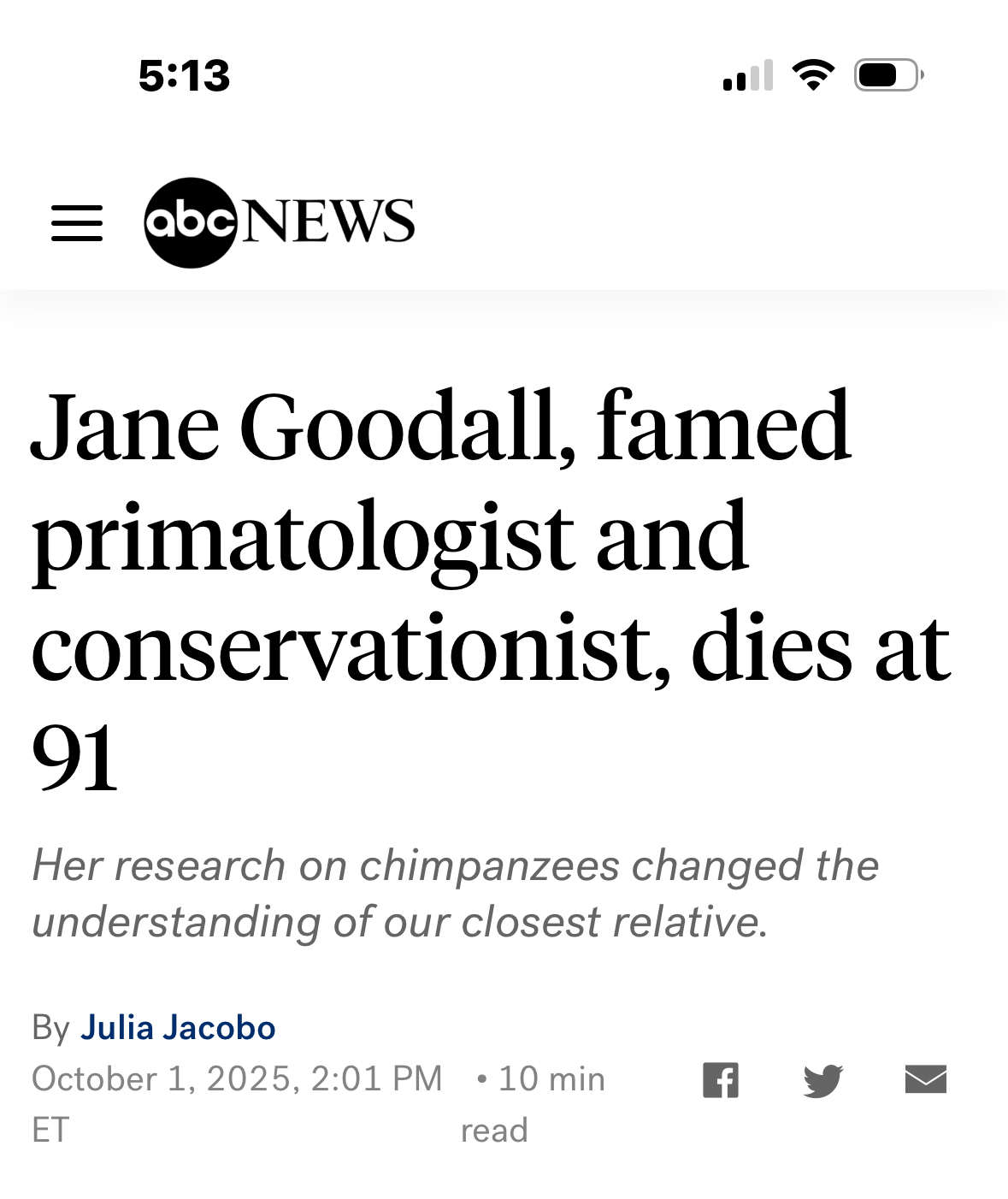Tap the round abc logo circle
This screenshot has width=1008, height=1199.
click(190, 223)
